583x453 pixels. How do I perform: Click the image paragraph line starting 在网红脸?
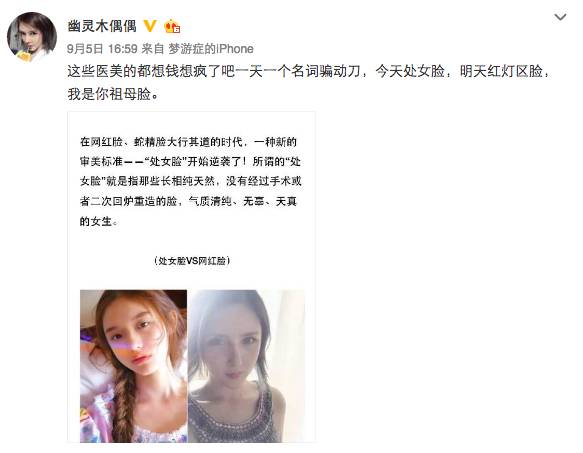[x=188, y=142]
